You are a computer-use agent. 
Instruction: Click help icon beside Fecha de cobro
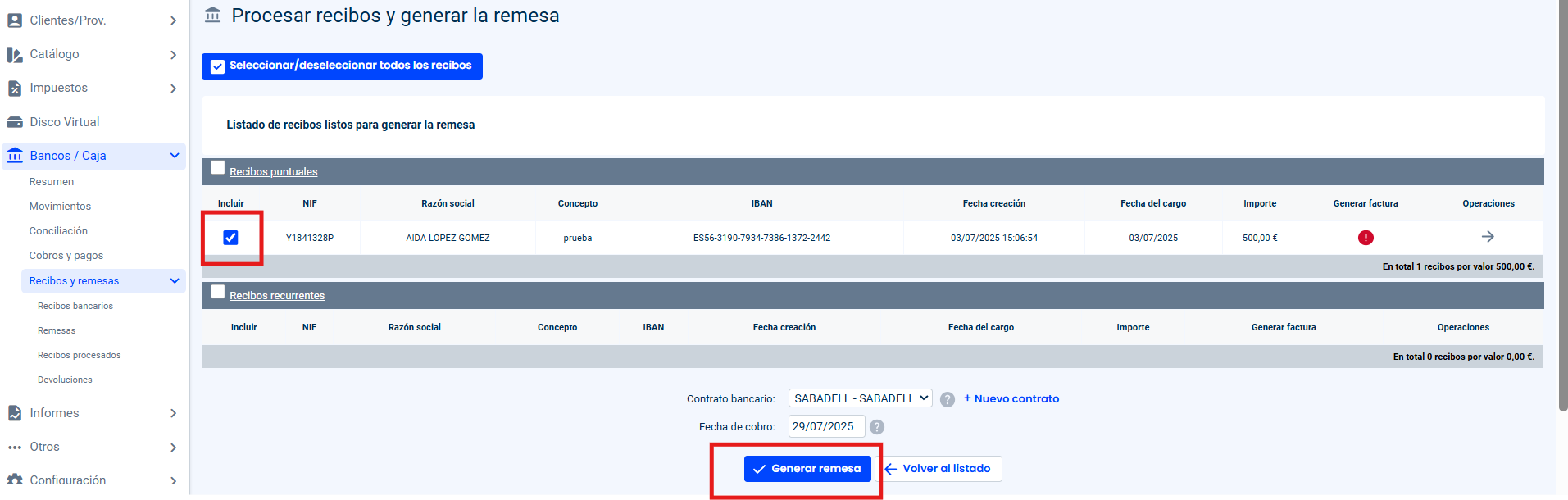pyautogui.click(x=876, y=427)
